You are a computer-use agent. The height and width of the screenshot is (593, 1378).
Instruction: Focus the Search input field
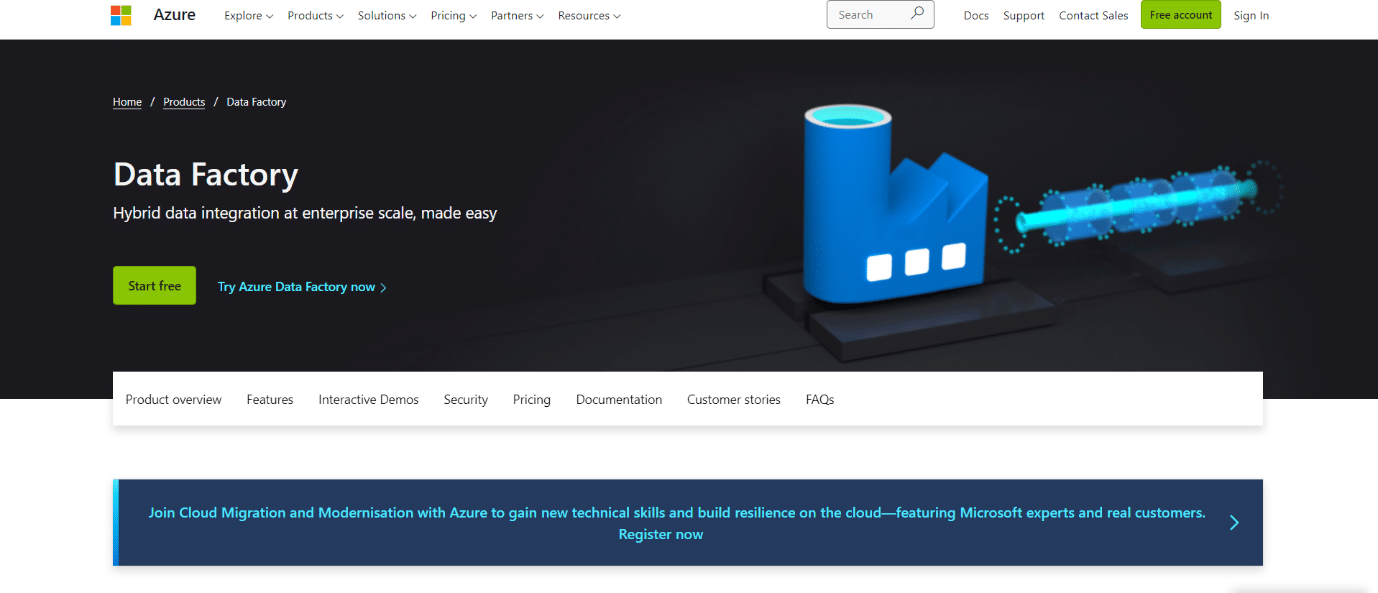[880, 14]
